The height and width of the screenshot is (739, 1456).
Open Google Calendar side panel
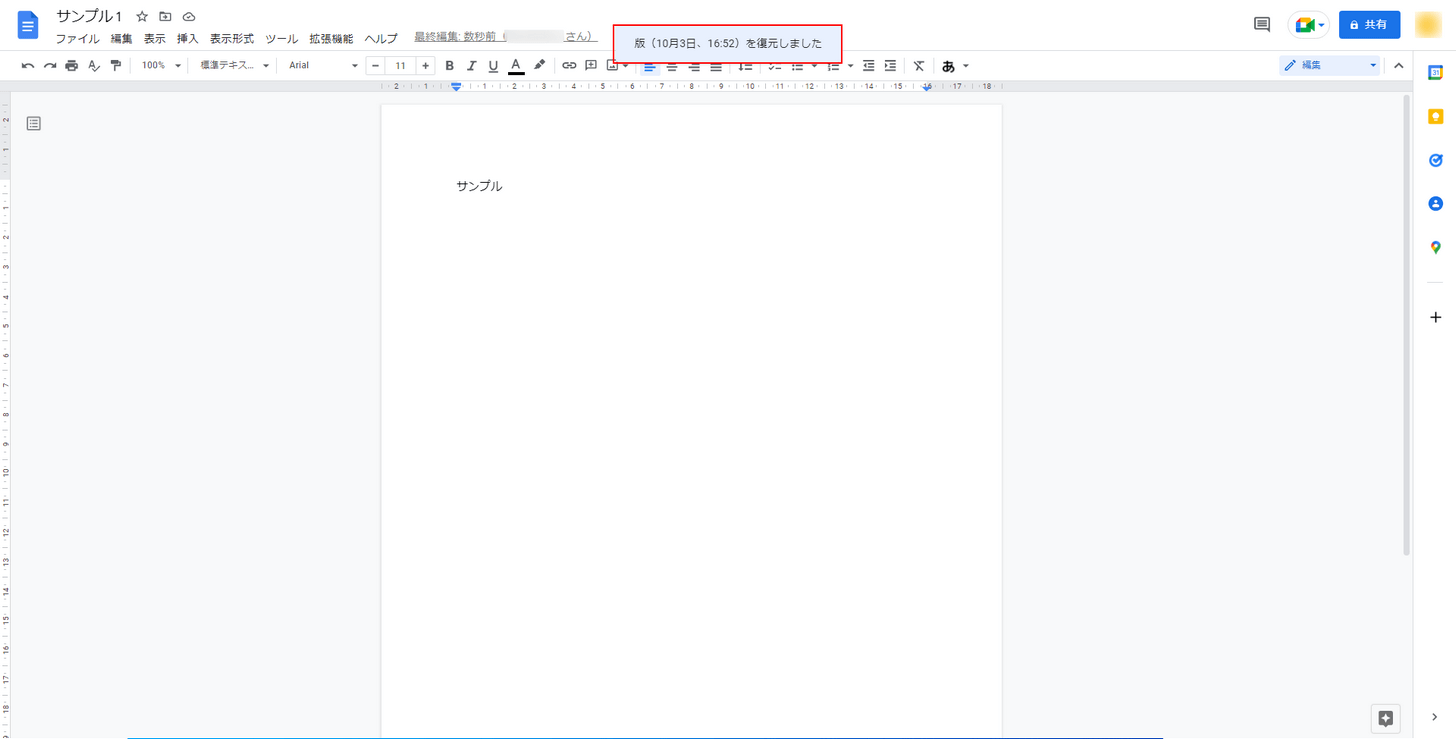click(x=1435, y=73)
